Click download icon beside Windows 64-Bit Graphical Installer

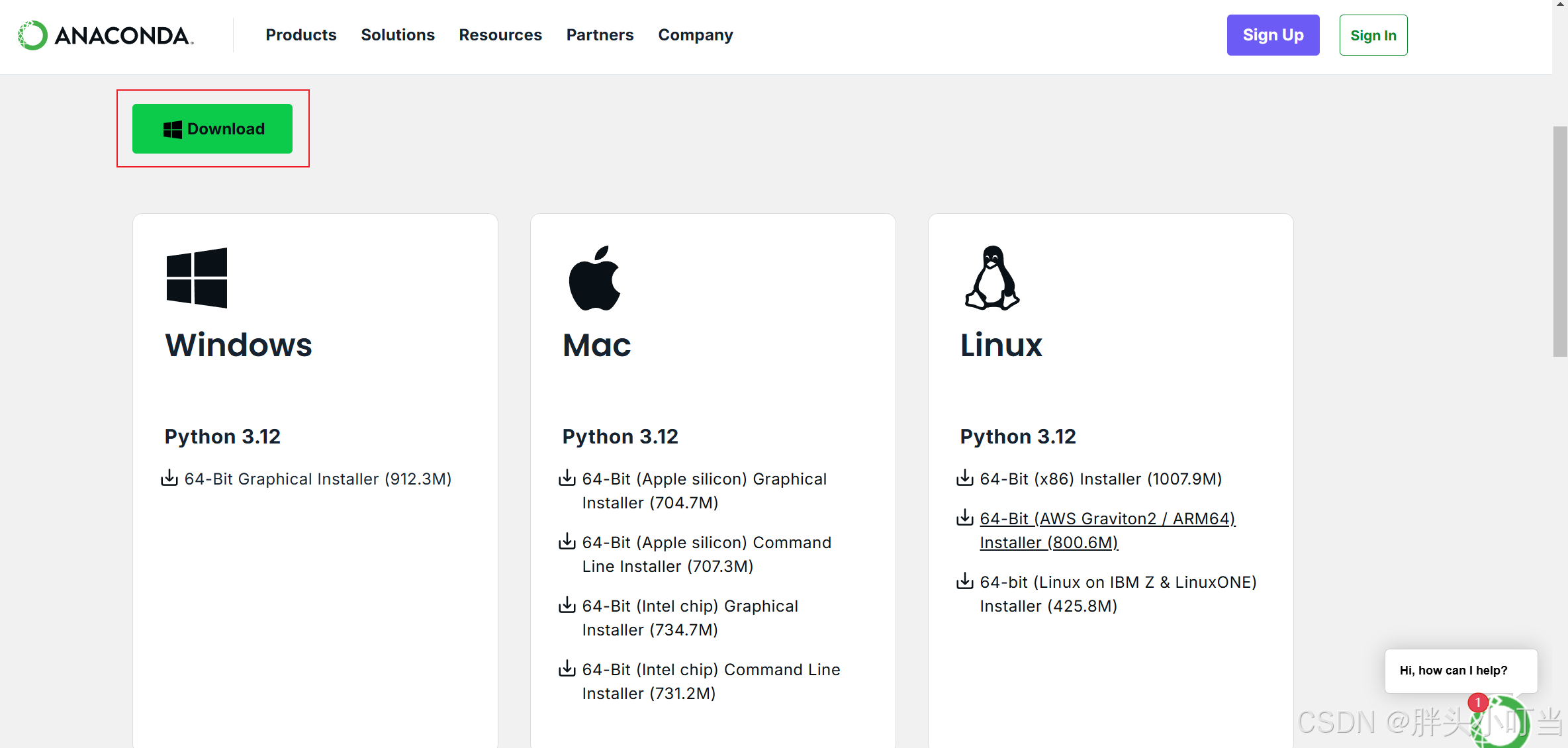169,478
